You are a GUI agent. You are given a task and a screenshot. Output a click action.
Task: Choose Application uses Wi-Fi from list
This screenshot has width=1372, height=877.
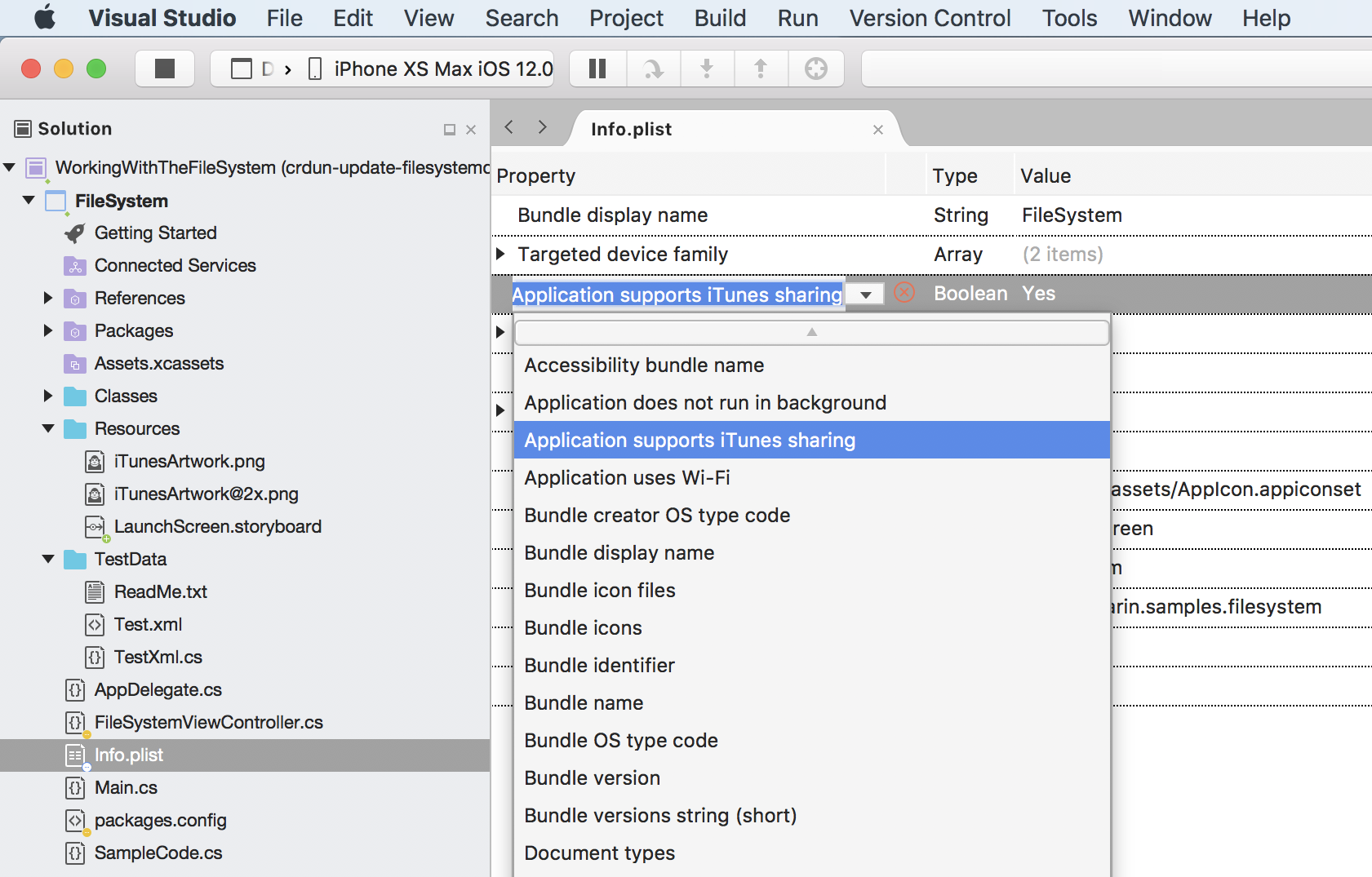pyautogui.click(x=627, y=478)
